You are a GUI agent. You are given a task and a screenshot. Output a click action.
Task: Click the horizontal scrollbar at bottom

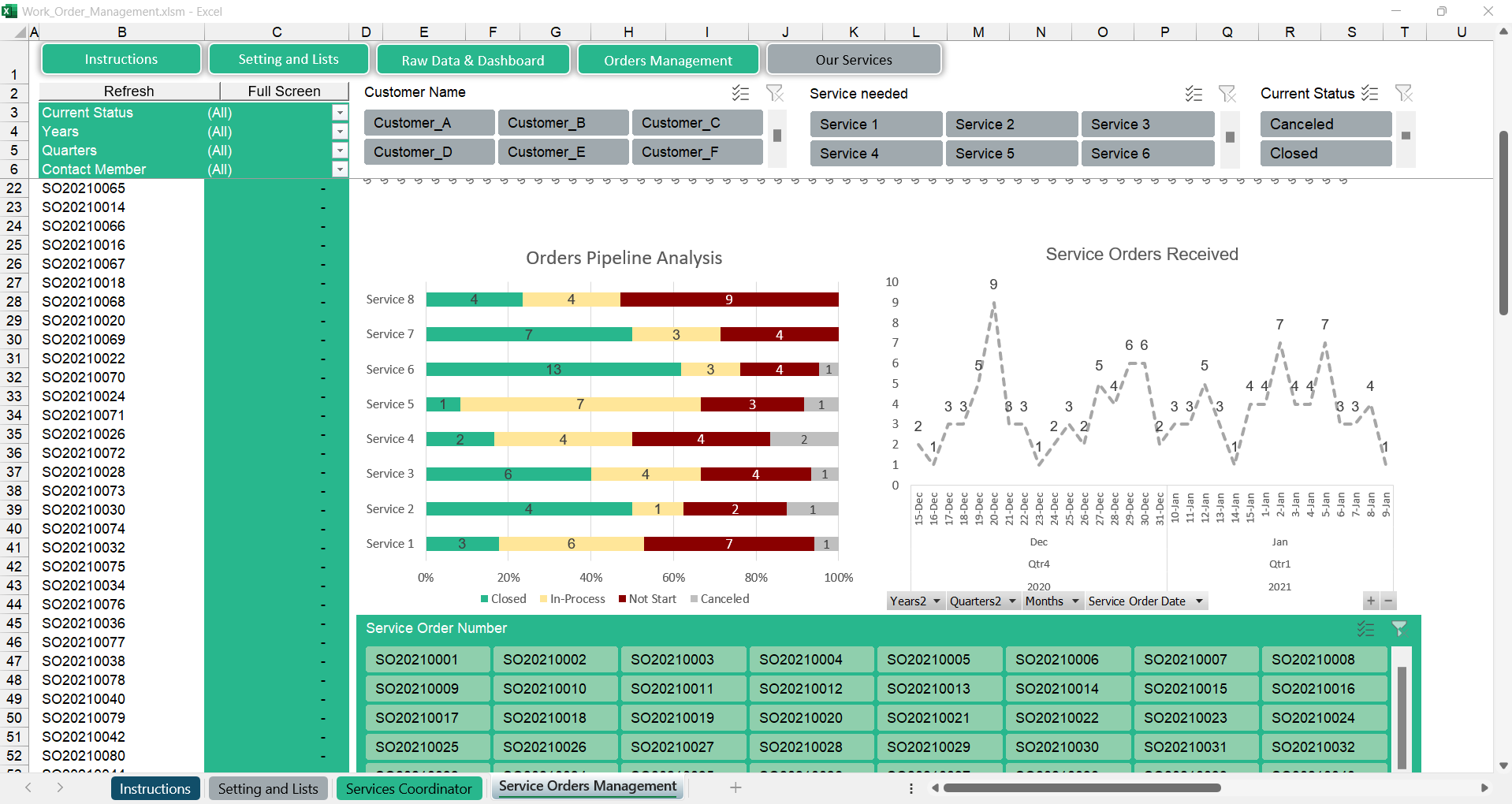pyautogui.click(x=1082, y=787)
